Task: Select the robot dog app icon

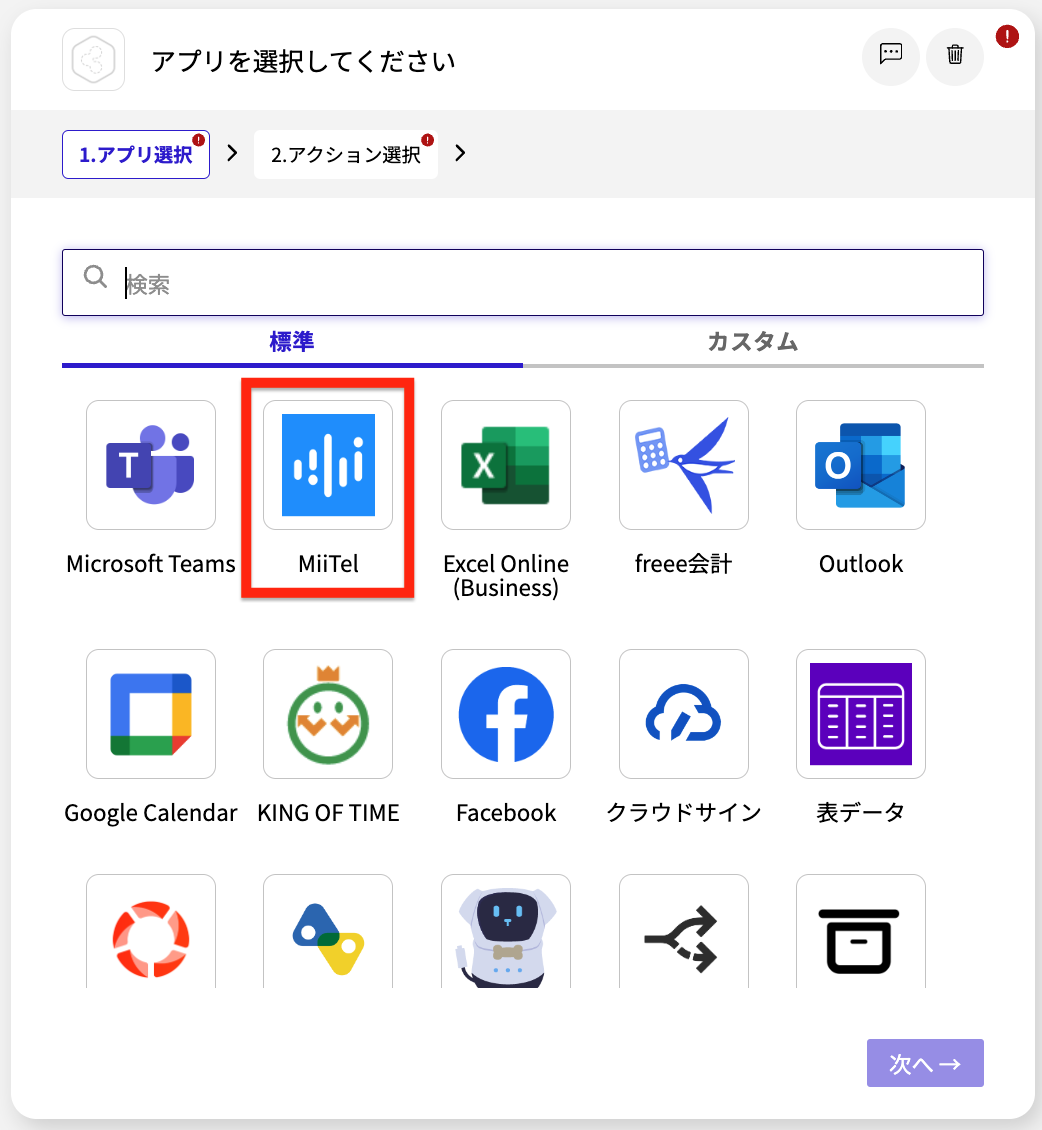Action: click(506, 932)
